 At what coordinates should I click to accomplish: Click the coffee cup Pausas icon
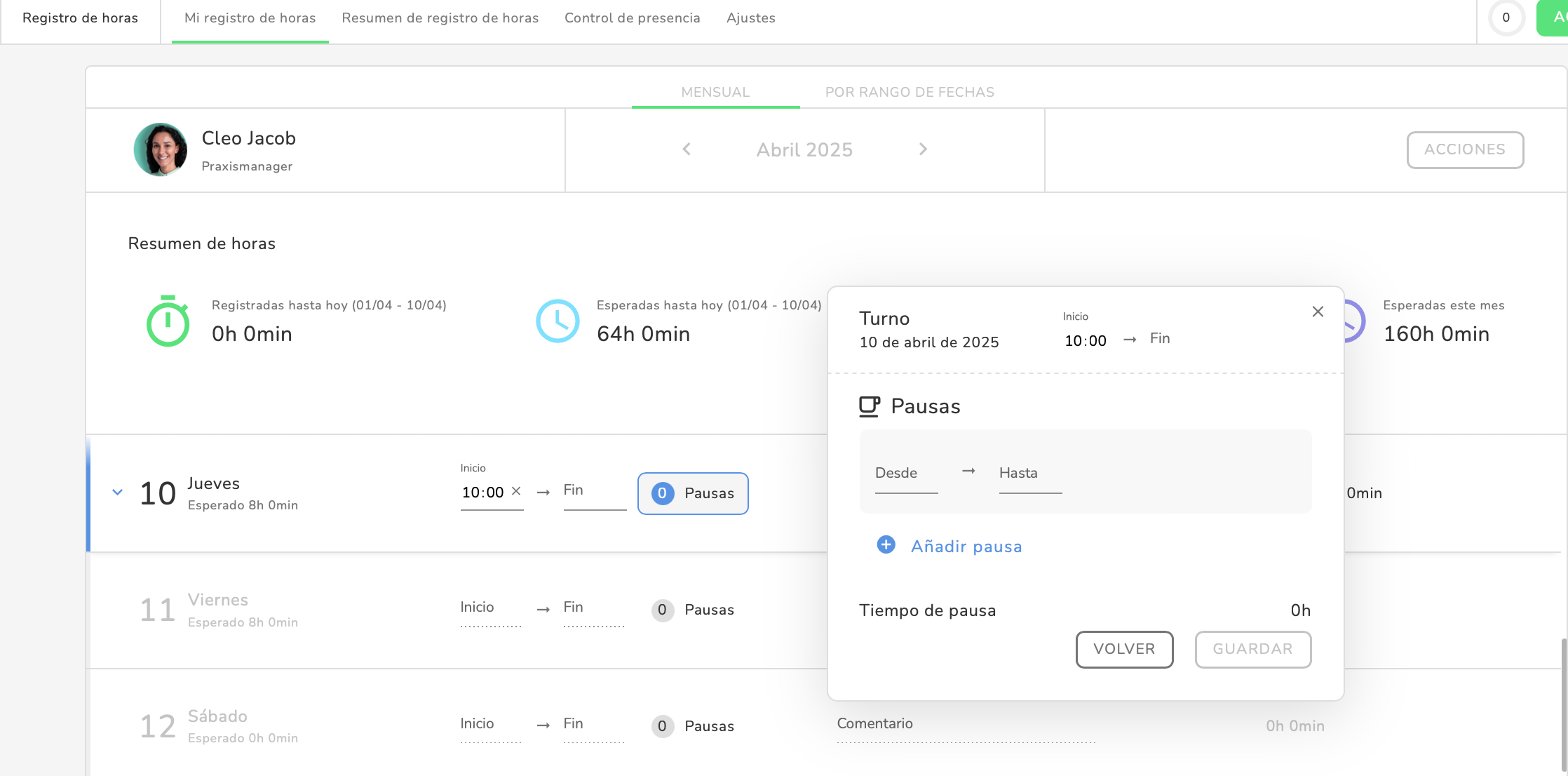tap(869, 406)
